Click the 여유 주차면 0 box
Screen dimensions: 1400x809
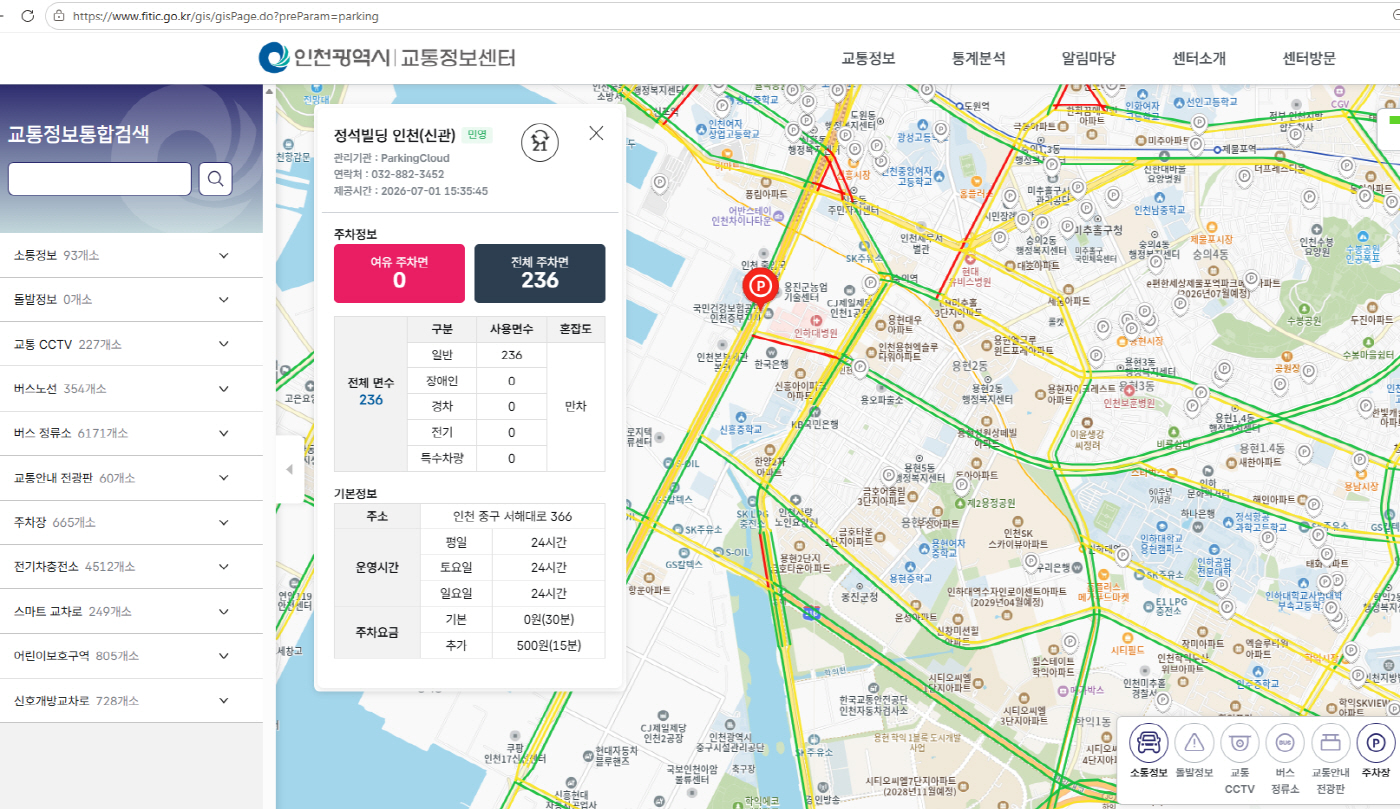(399, 273)
